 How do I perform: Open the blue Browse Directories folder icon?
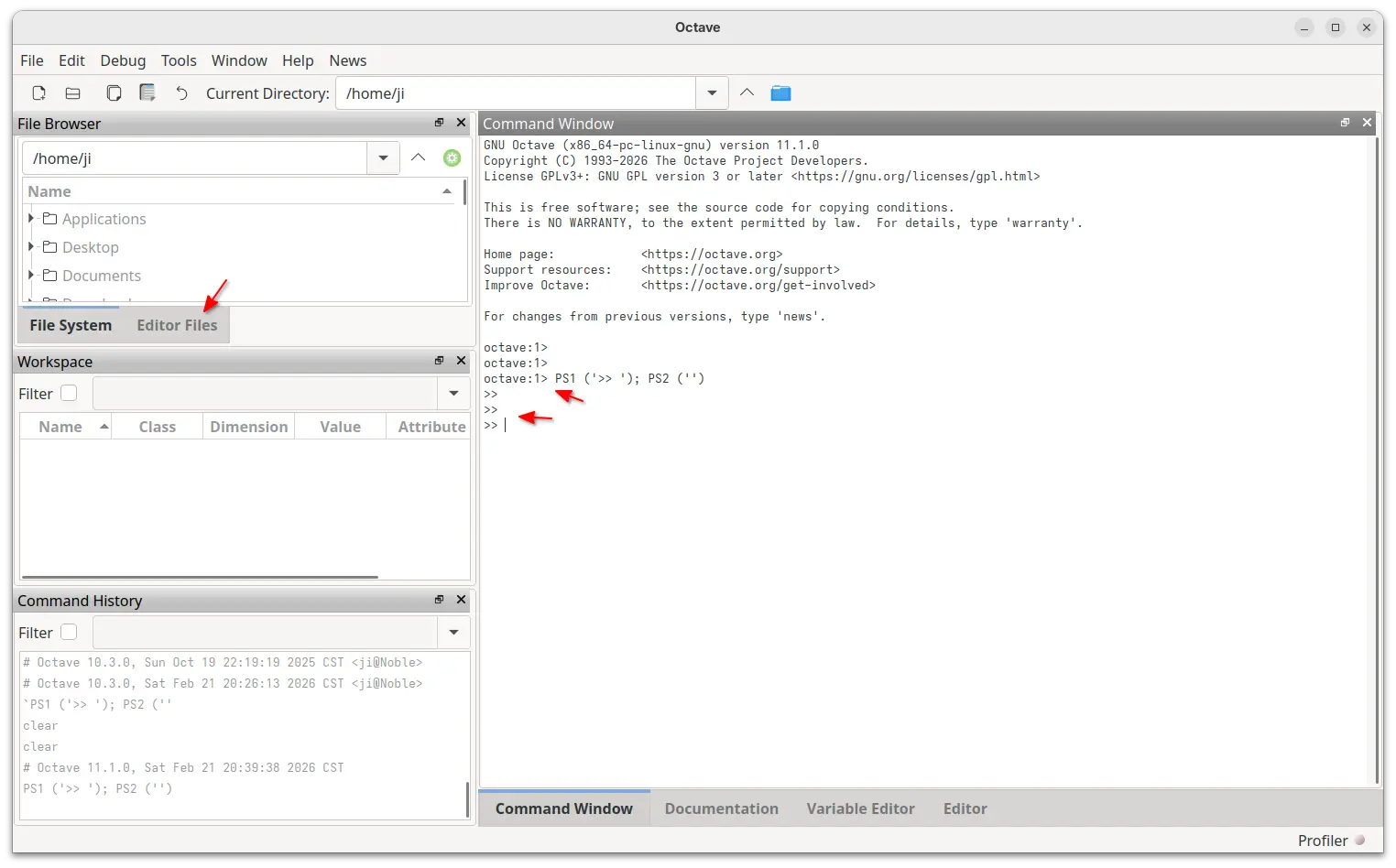point(780,93)
